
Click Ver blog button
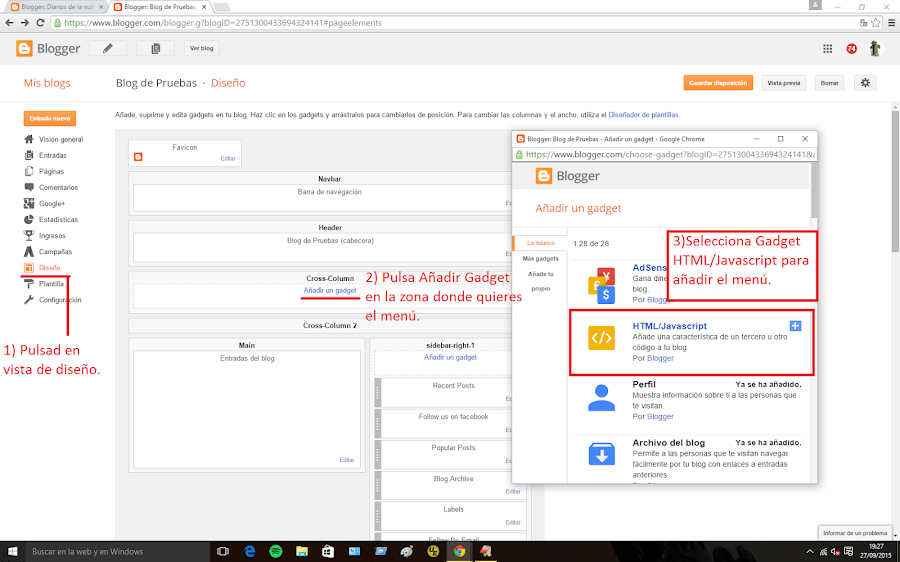tap(201, 48)
